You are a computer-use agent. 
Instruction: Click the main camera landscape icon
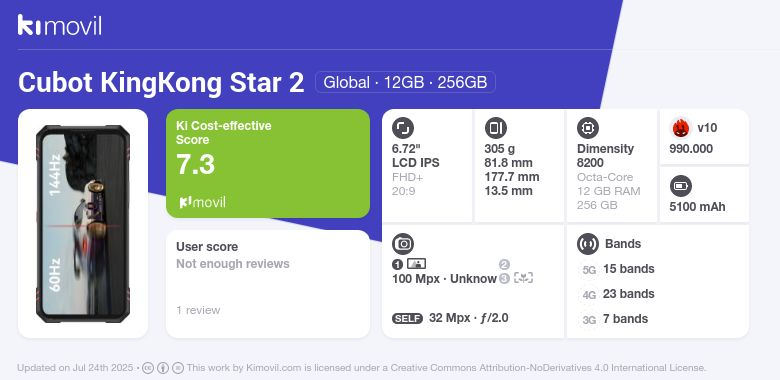[416, 264]
